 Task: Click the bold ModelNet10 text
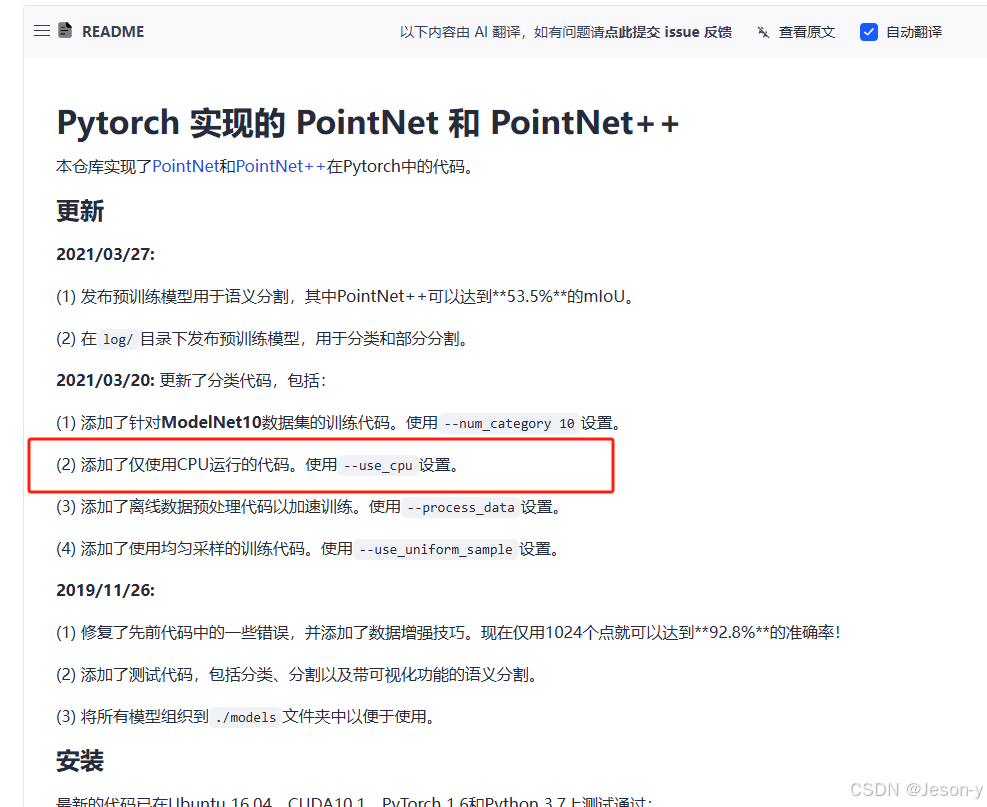[x=210, y=422]
